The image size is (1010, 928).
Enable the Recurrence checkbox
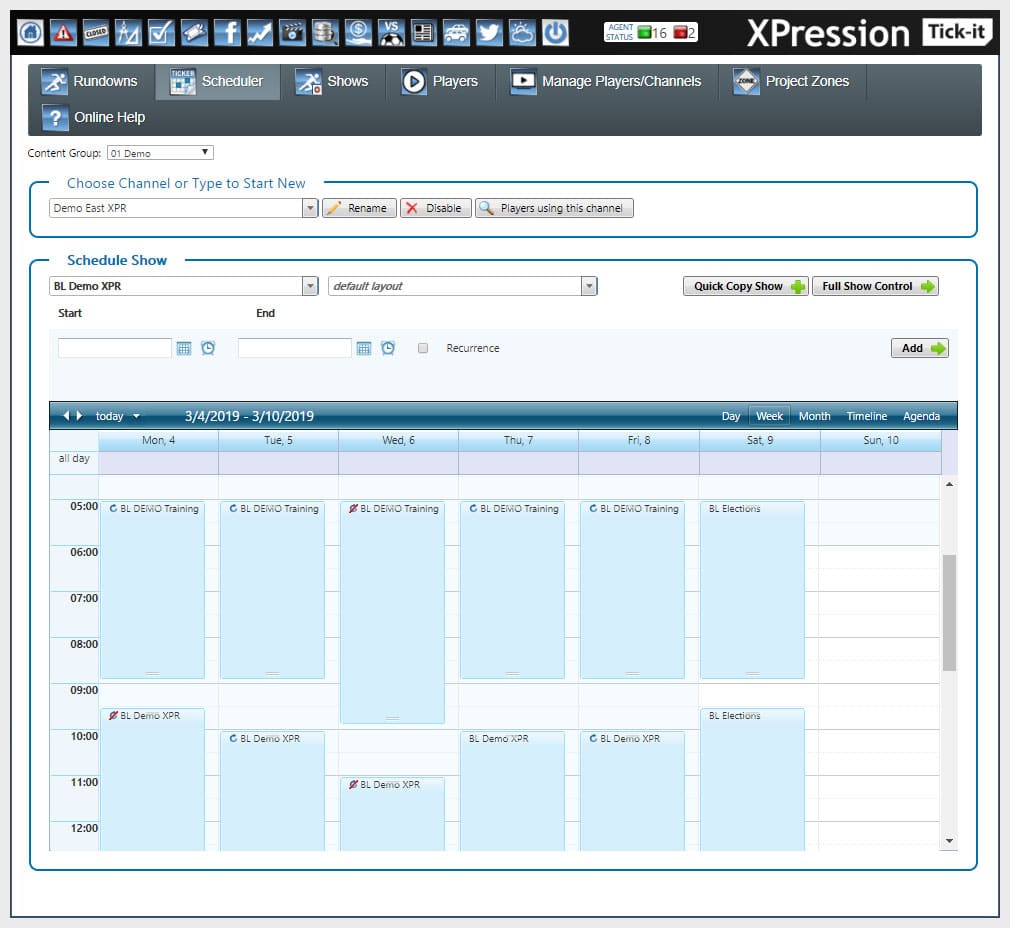point(423,348)
